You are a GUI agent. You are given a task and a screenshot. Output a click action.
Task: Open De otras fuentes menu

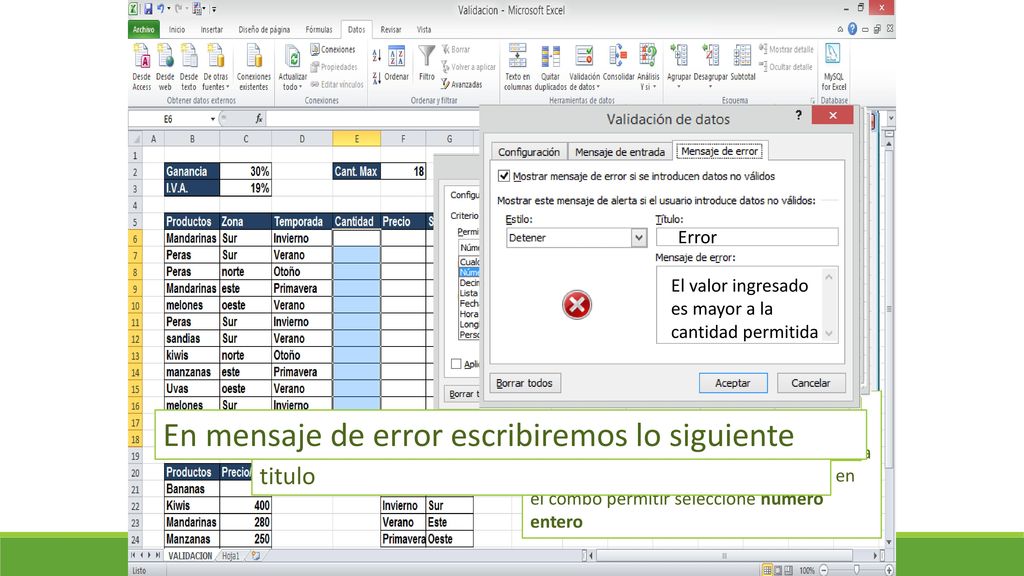pos(216,67)
